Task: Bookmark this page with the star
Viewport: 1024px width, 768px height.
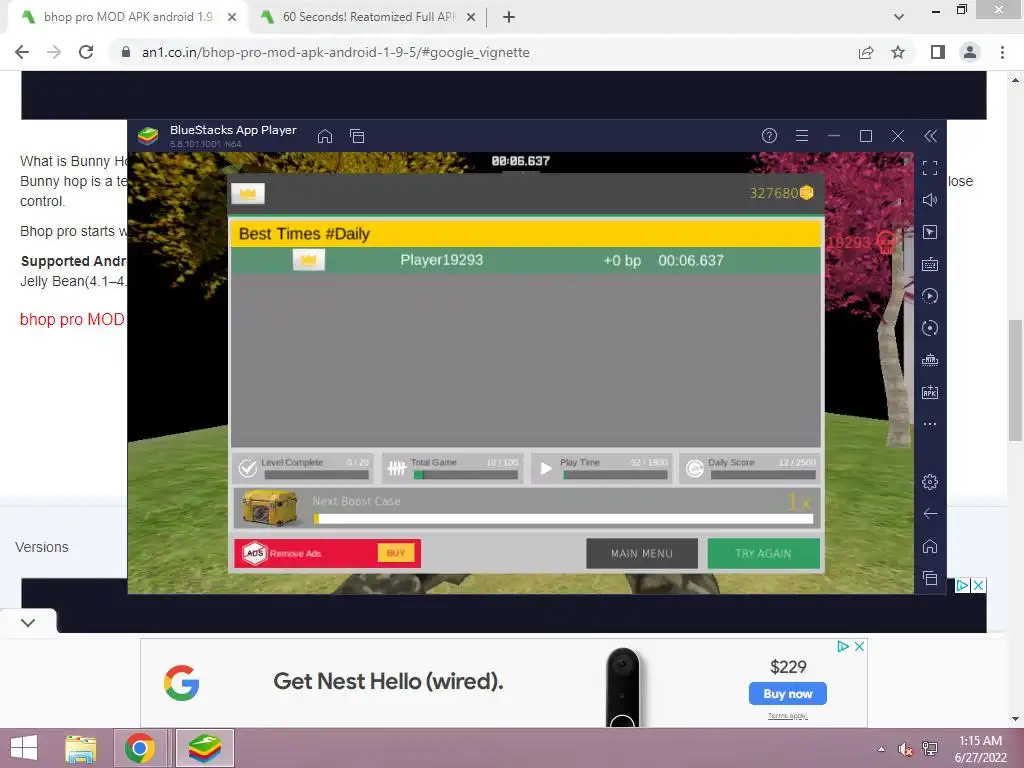Action: coord(898,52)
